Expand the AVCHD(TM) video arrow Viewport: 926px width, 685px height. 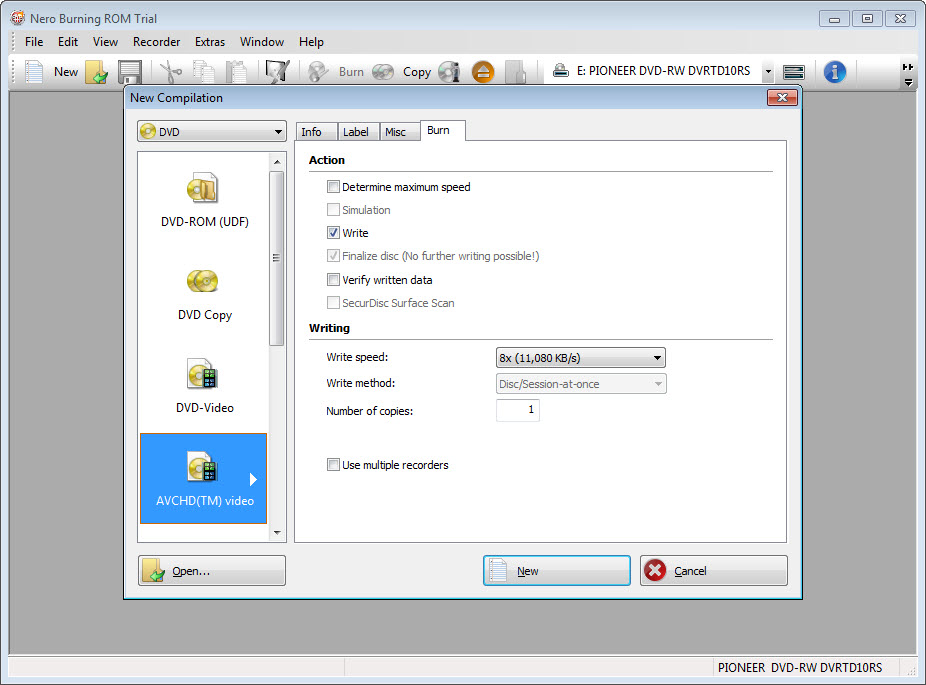(253, 479)
